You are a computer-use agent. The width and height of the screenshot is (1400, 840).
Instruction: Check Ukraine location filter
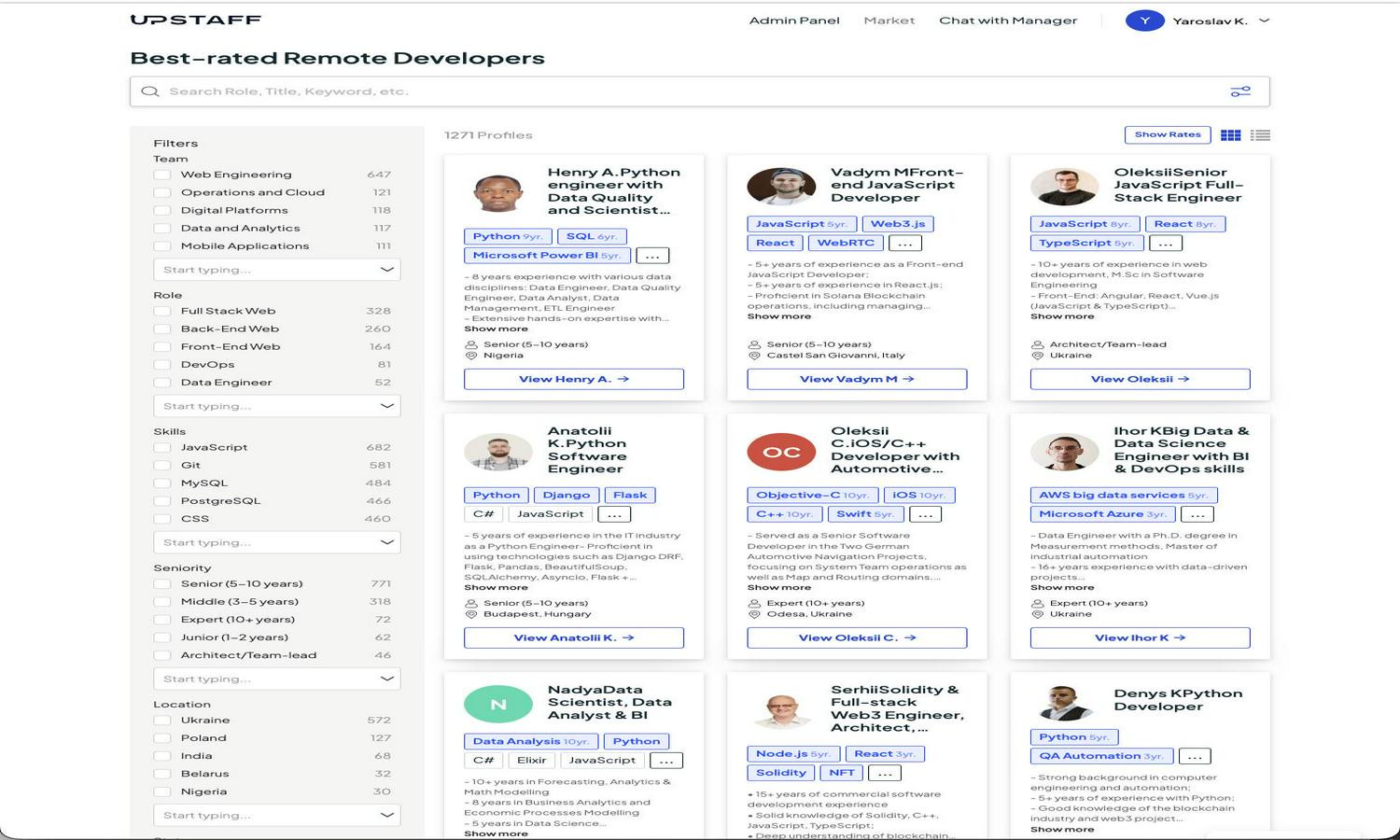click(x=162, y=721)
